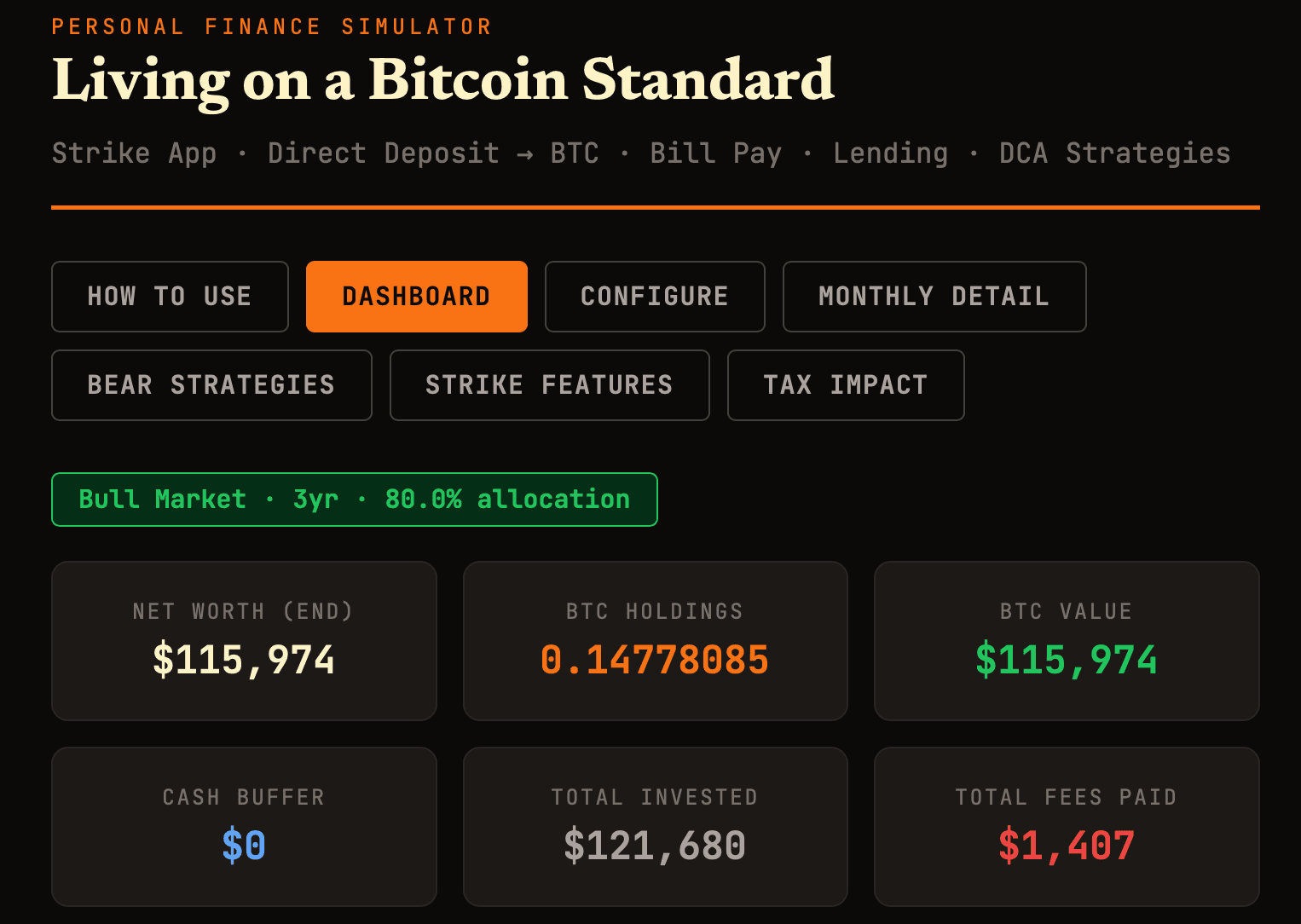
Task: Click the Total Fees Paid amount
Action: (x=1067, y=846)
